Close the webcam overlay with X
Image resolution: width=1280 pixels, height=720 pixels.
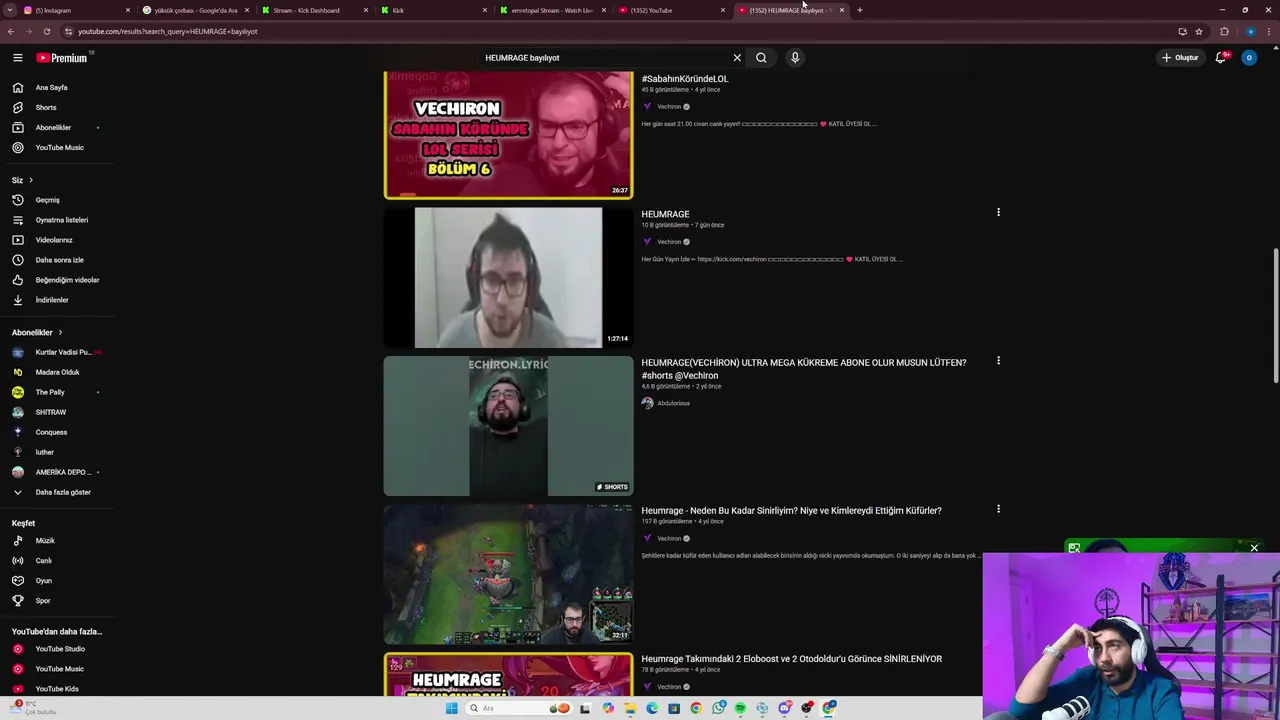point(1254,548)
